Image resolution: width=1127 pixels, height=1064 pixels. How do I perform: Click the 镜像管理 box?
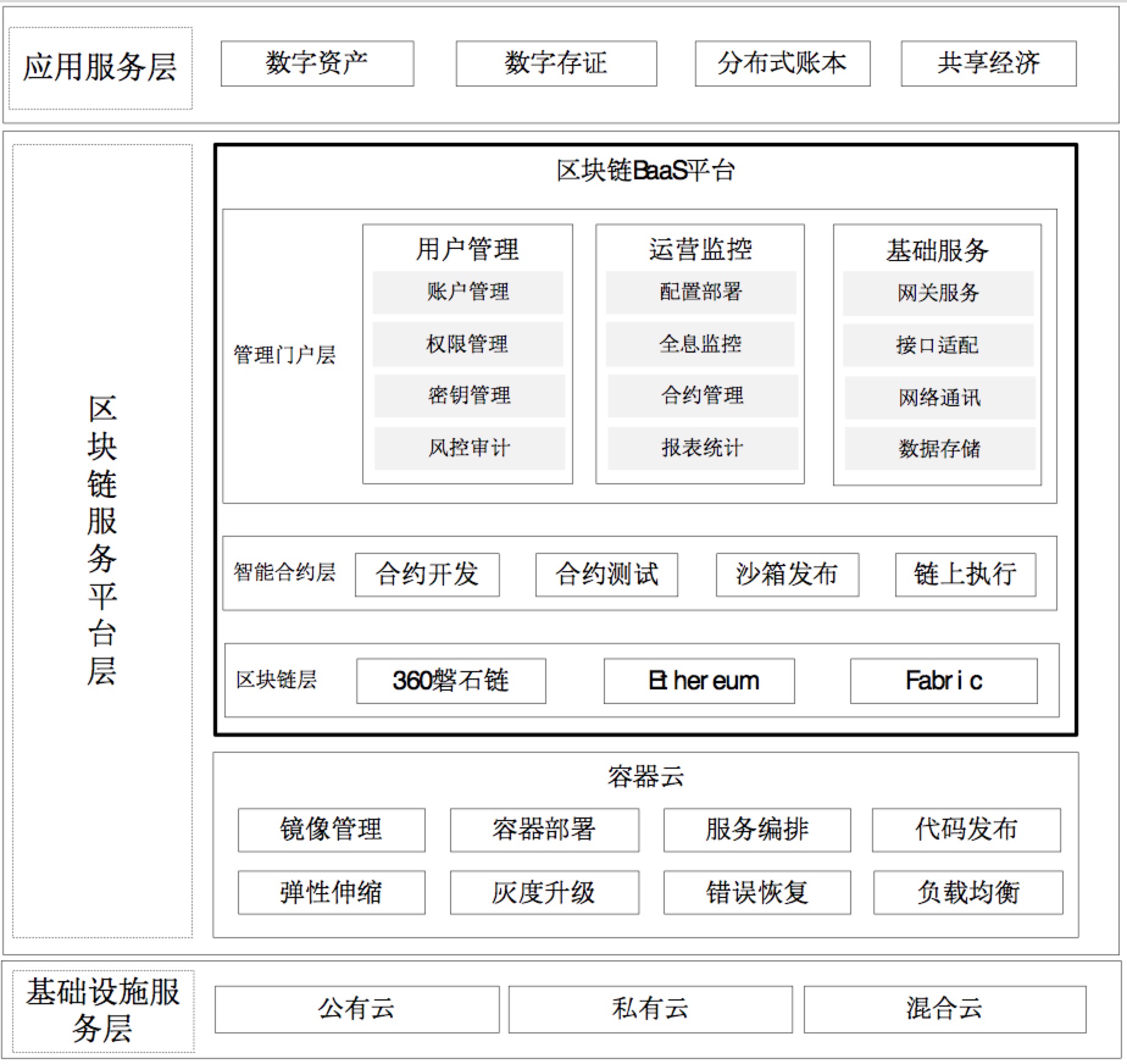(332, 830)
